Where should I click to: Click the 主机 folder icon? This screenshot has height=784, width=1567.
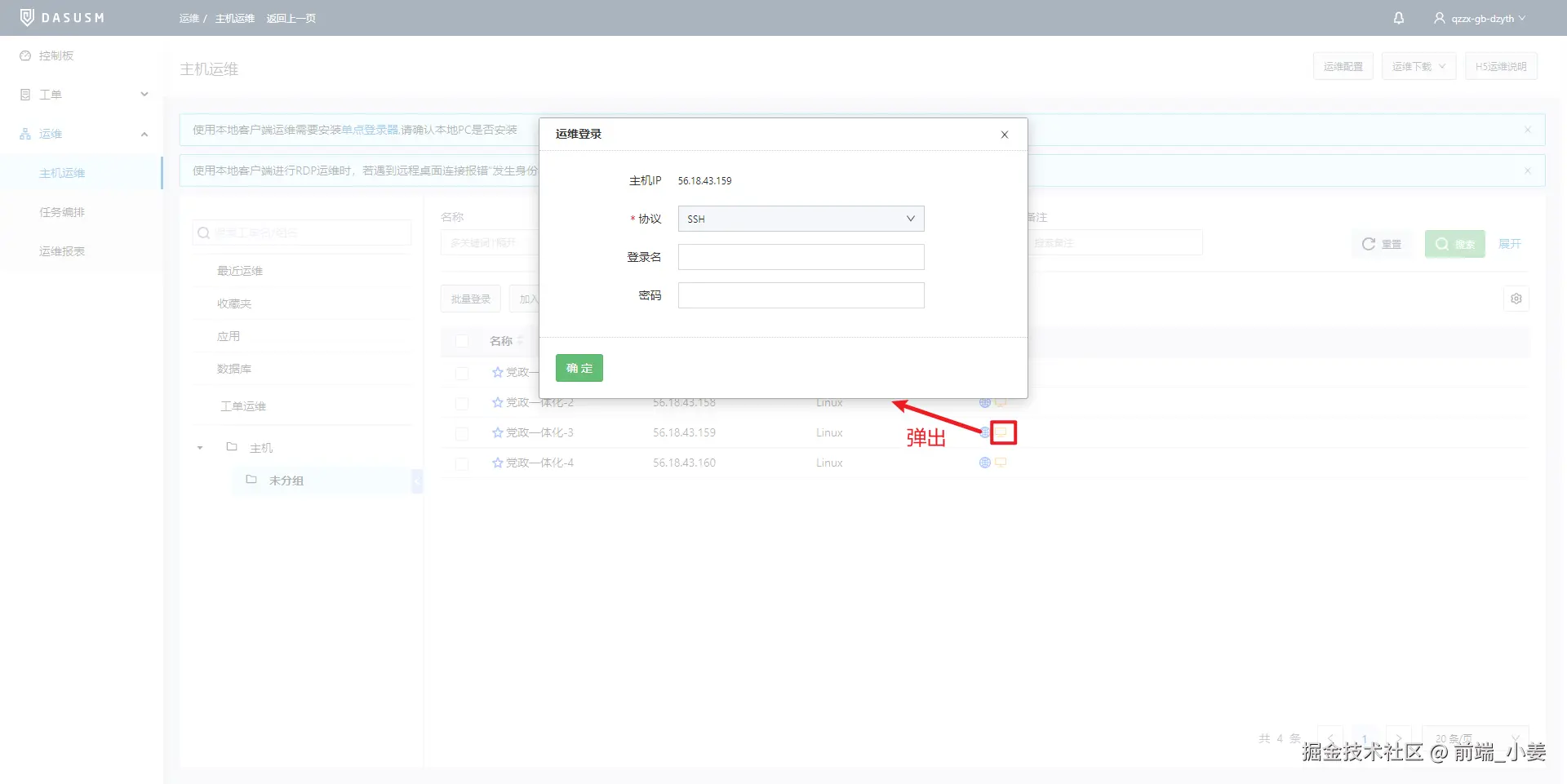tap(232, 447)
